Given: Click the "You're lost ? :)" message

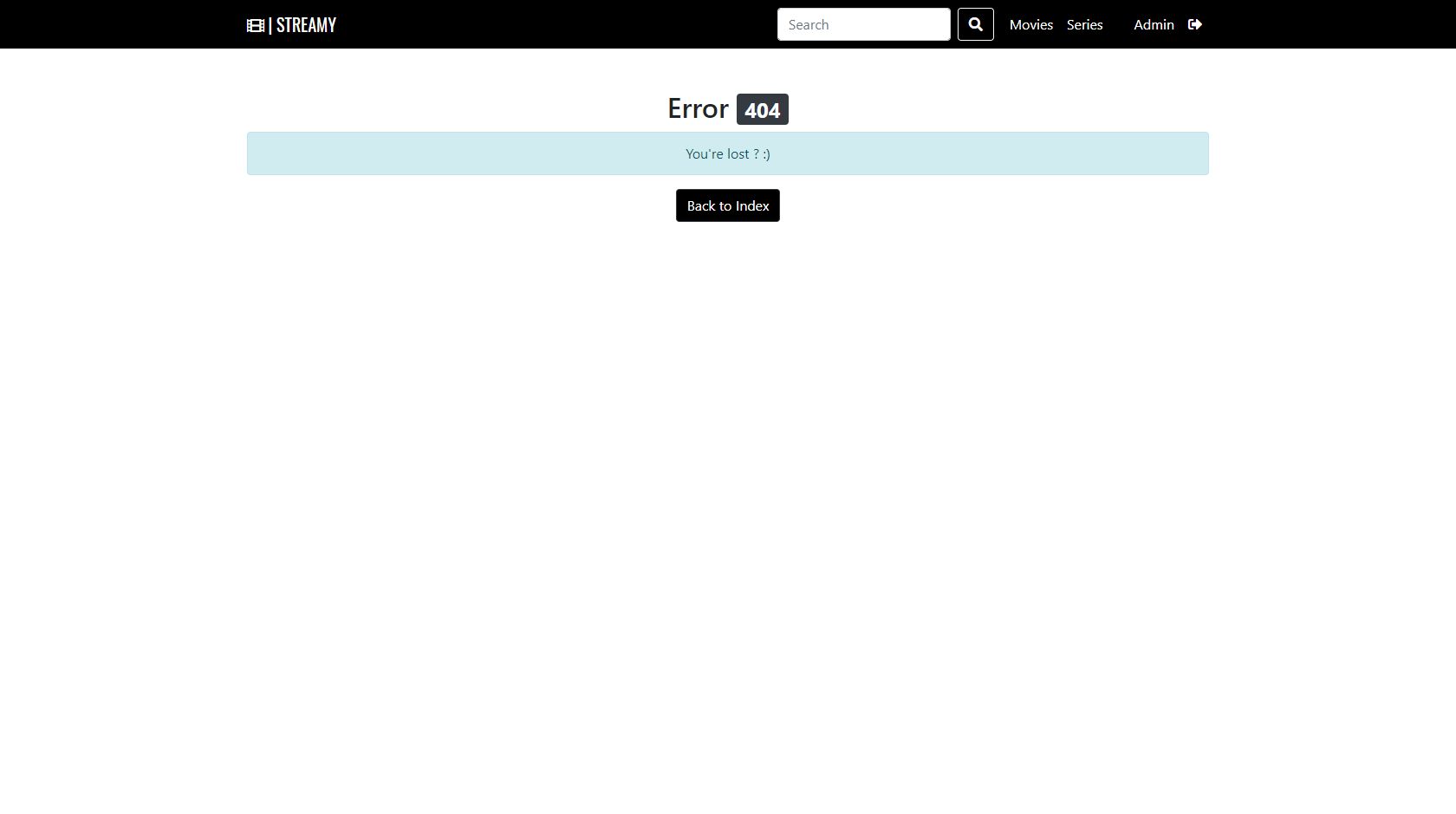Looking at the screenshot, I should 728,153.
